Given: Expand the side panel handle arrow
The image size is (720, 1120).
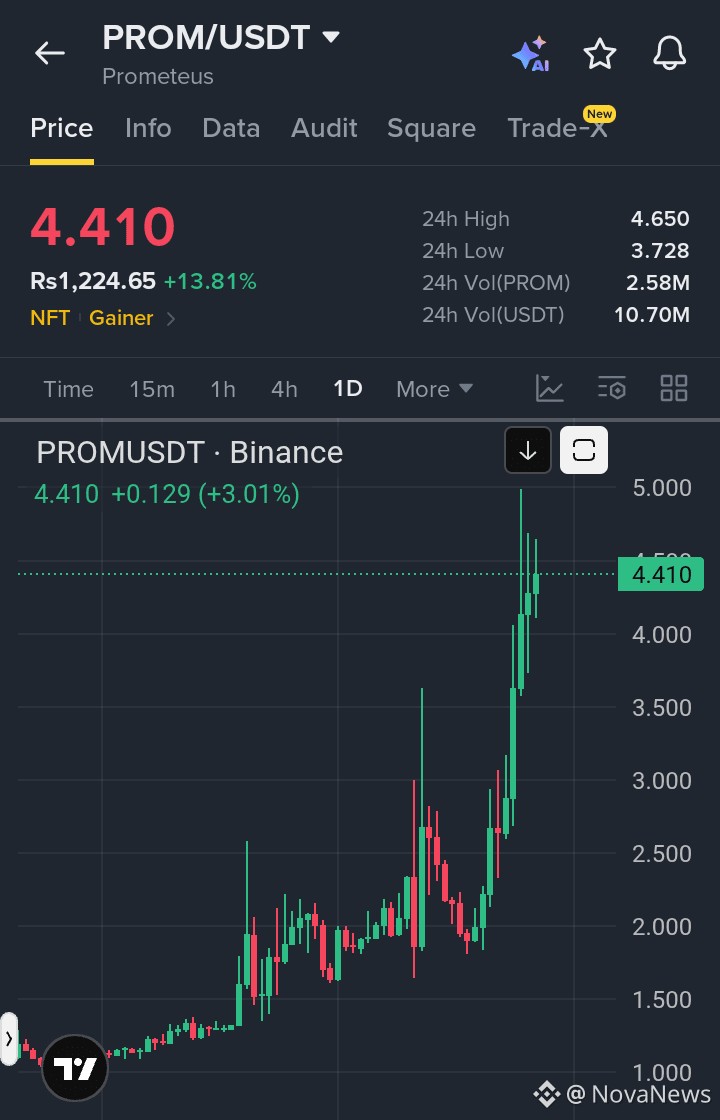Looking at the screenshot, I should tap(9, 1039).
